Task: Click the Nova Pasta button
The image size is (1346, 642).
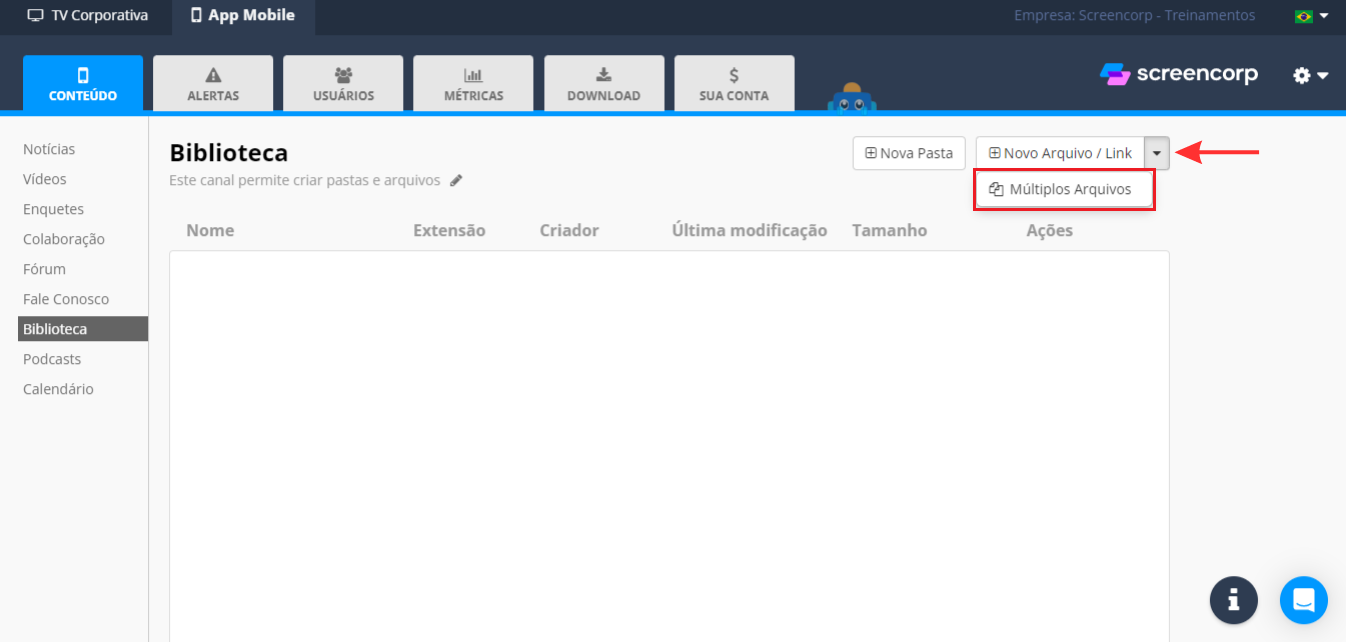Action: click(909, 154)
